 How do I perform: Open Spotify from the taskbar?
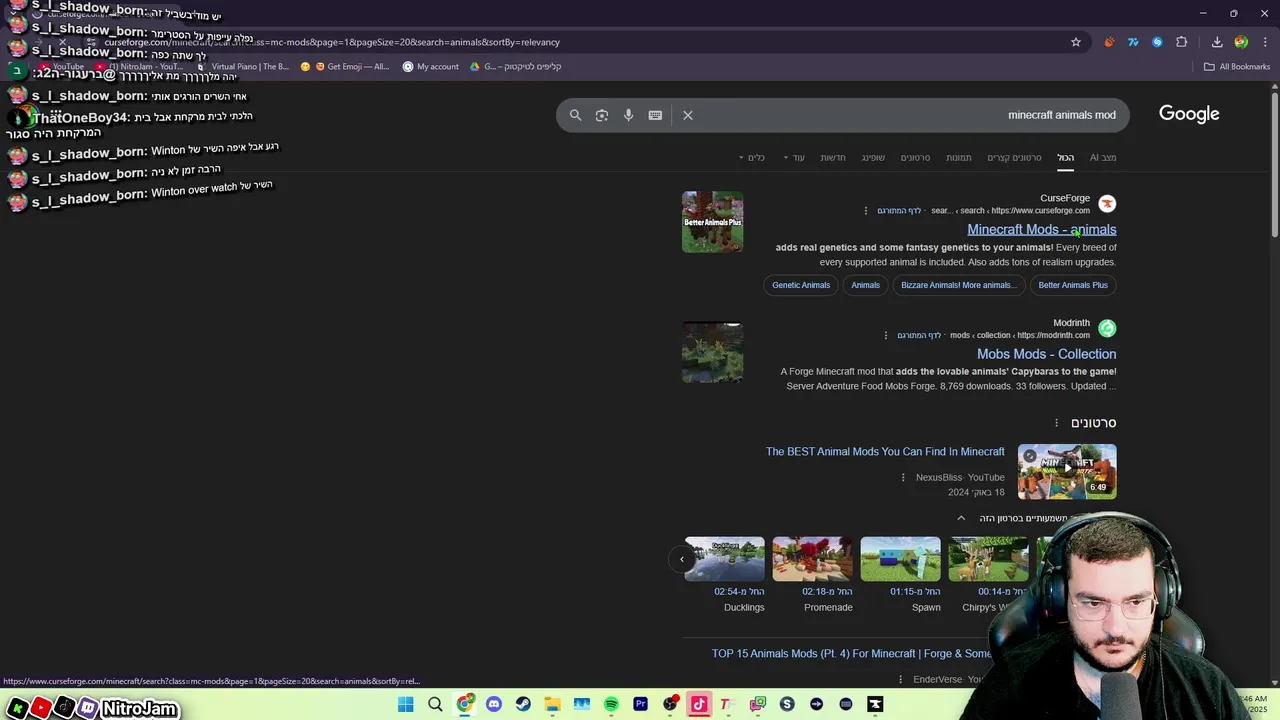(x=611, y=705)
